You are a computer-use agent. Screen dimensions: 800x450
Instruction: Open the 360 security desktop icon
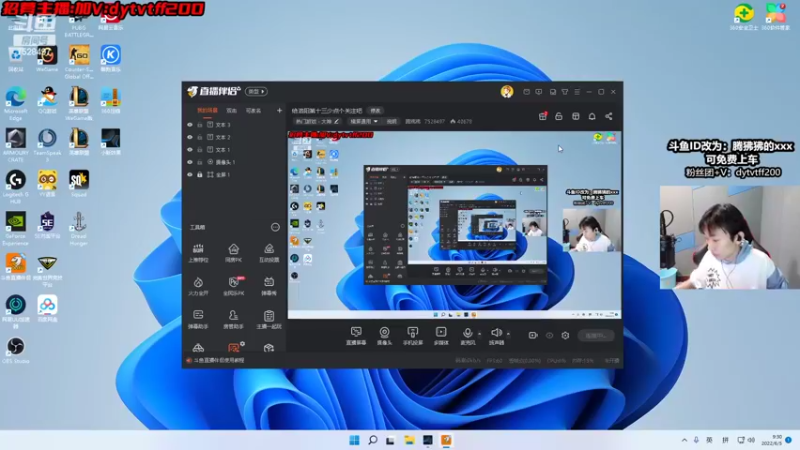pos(744,16)
